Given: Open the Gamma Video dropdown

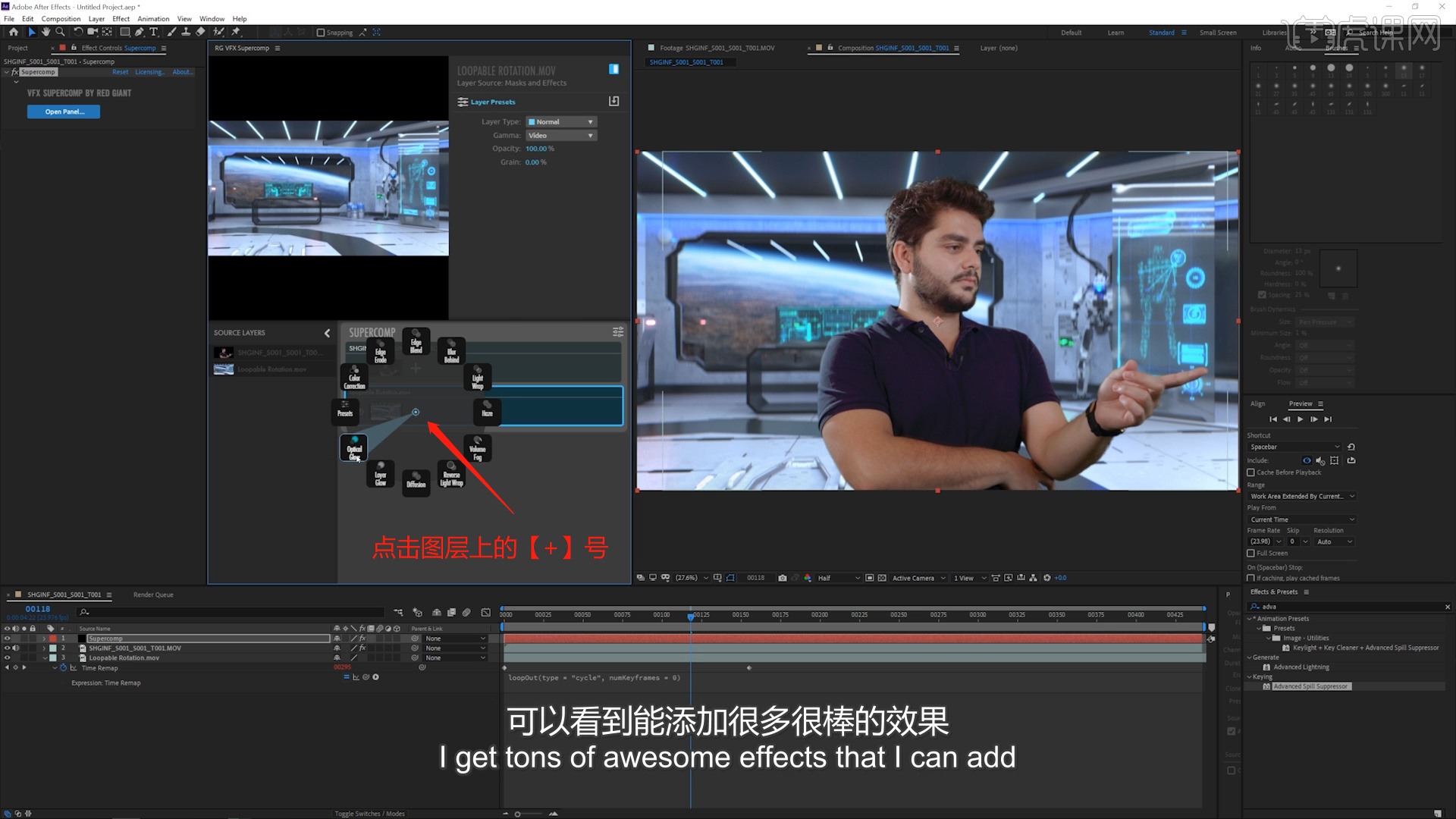Looking at the screenshot, I should click(x=562, y=136).
